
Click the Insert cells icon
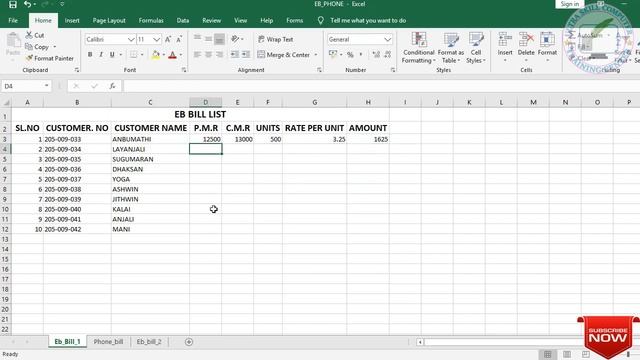(505, 40)
